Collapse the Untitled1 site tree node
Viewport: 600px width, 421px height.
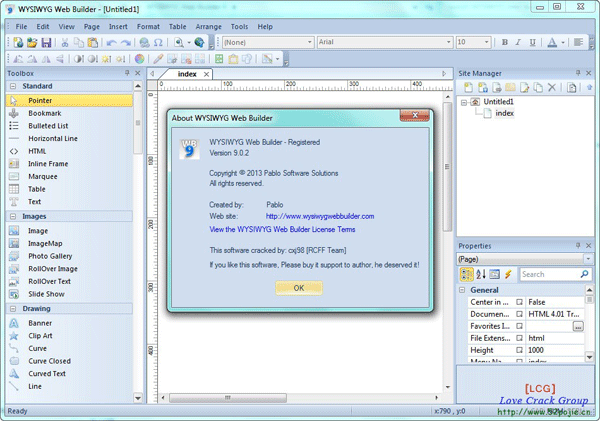click(465, 102)
